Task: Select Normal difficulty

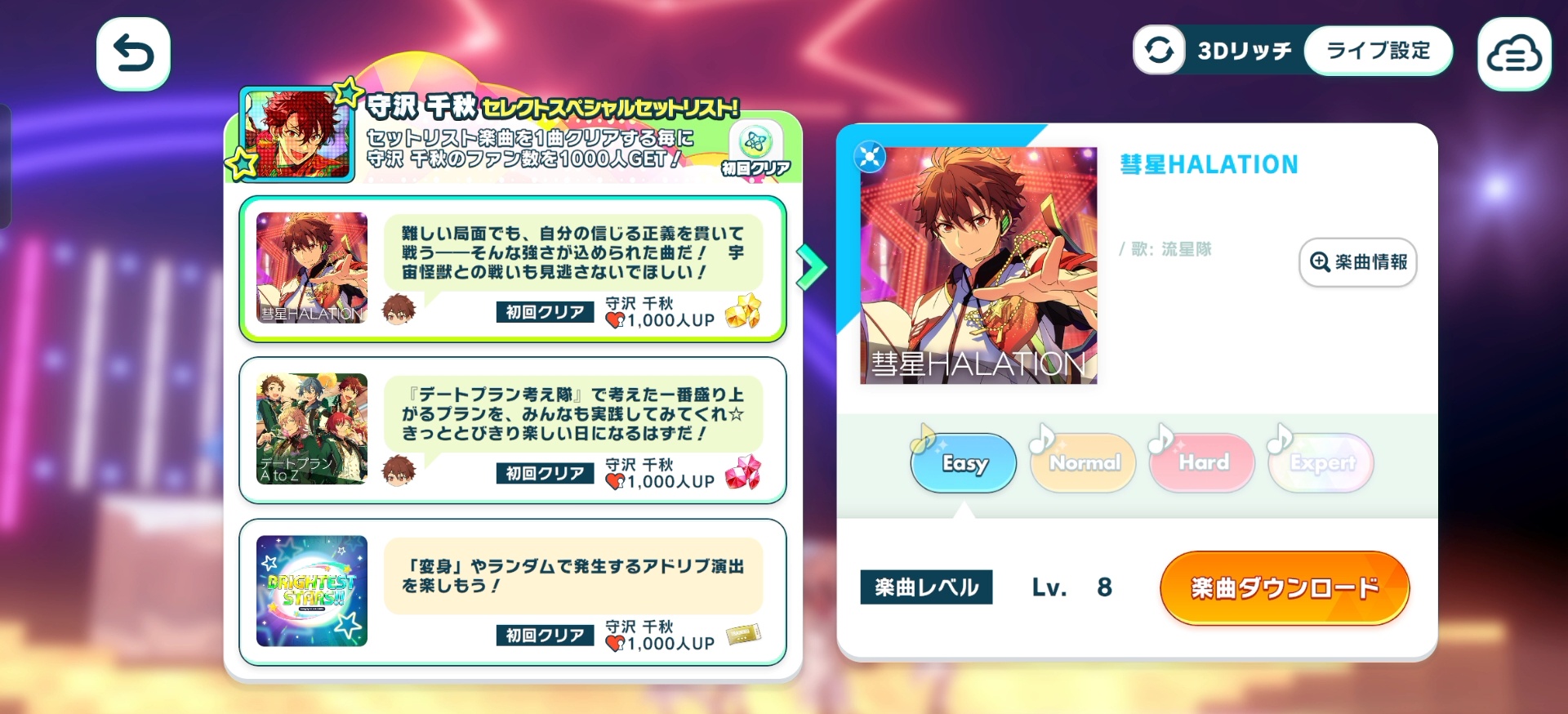Action: (1083, 463)
